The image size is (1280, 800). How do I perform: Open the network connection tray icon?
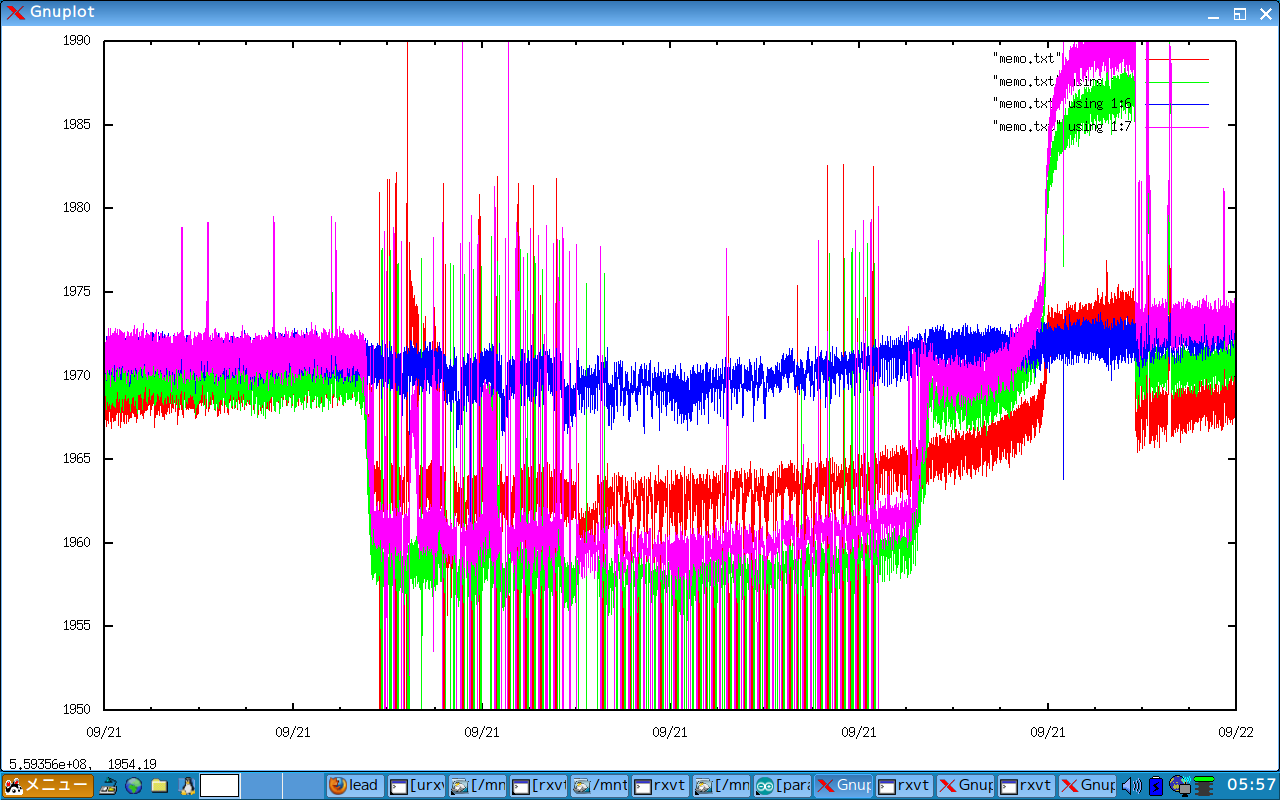[x=1179, y=785]
